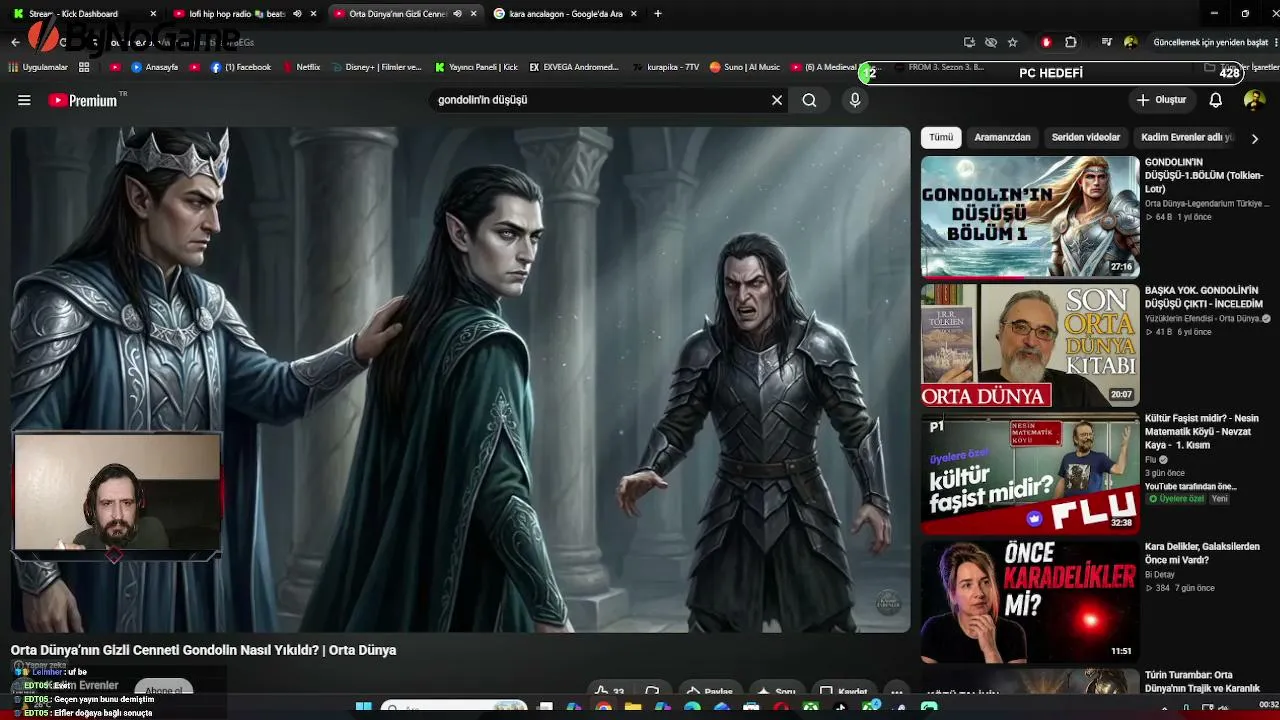The height and width of the screenshot is (720, 1280).
Task: Open the Son Orta Dünya Kitabı thumbnail
Action: tap(1030, 345)
